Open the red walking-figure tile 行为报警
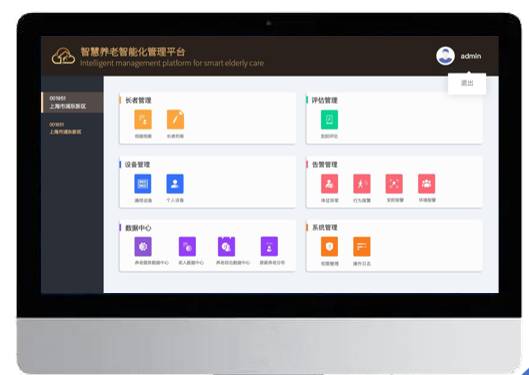529x375 pixels. pos(362,183)
